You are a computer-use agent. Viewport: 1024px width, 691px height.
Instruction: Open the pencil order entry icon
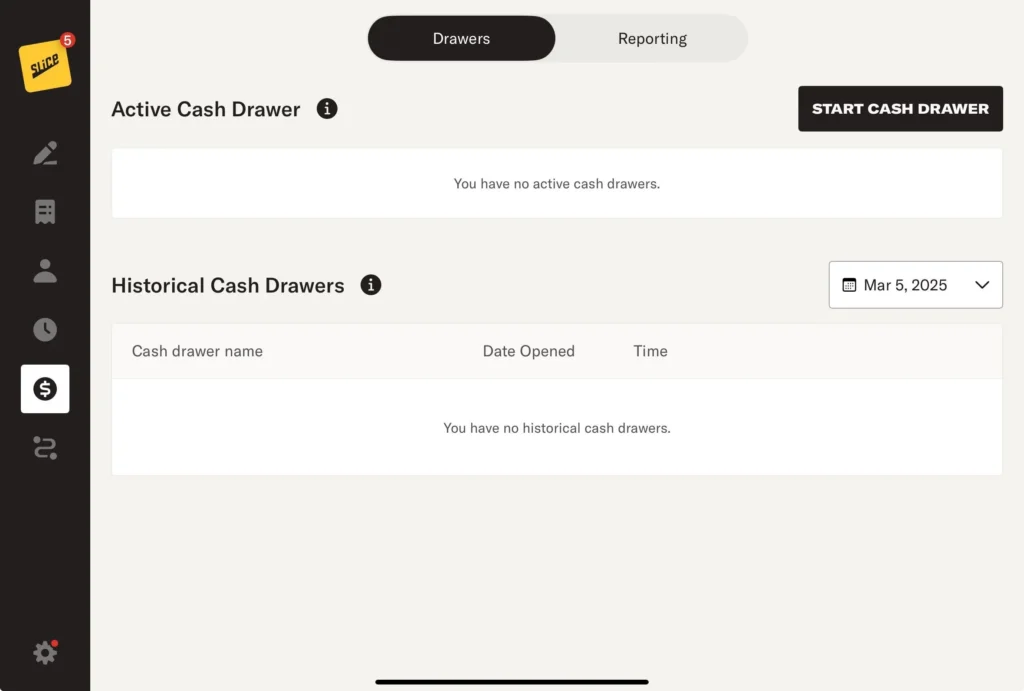pos(45,153)
